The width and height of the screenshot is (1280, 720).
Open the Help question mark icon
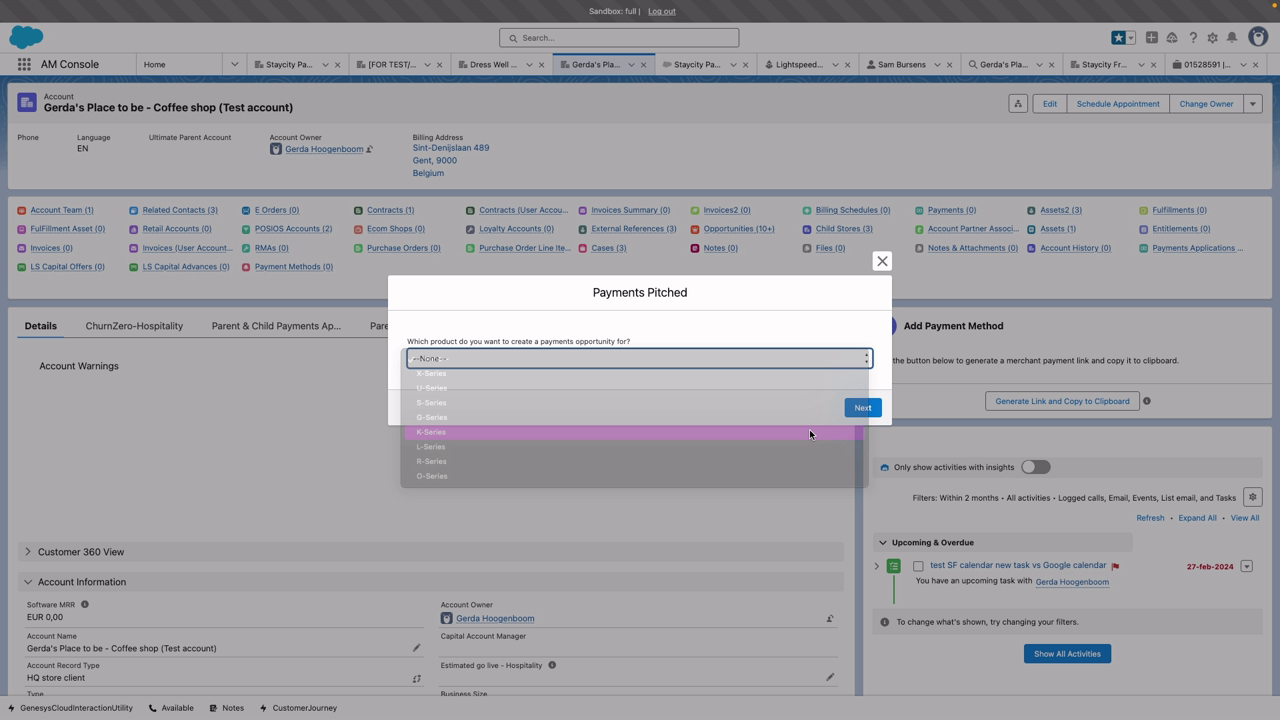click(1193, 38)
